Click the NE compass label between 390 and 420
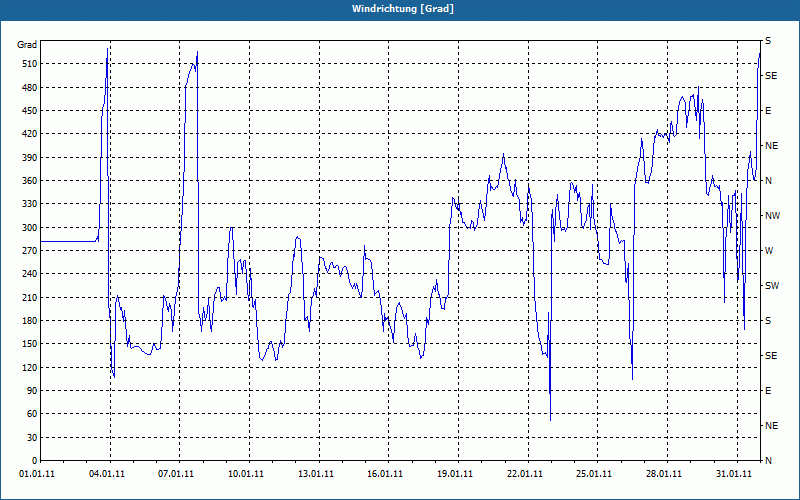Viewport: 800px width, 500px height. point(771,146)
